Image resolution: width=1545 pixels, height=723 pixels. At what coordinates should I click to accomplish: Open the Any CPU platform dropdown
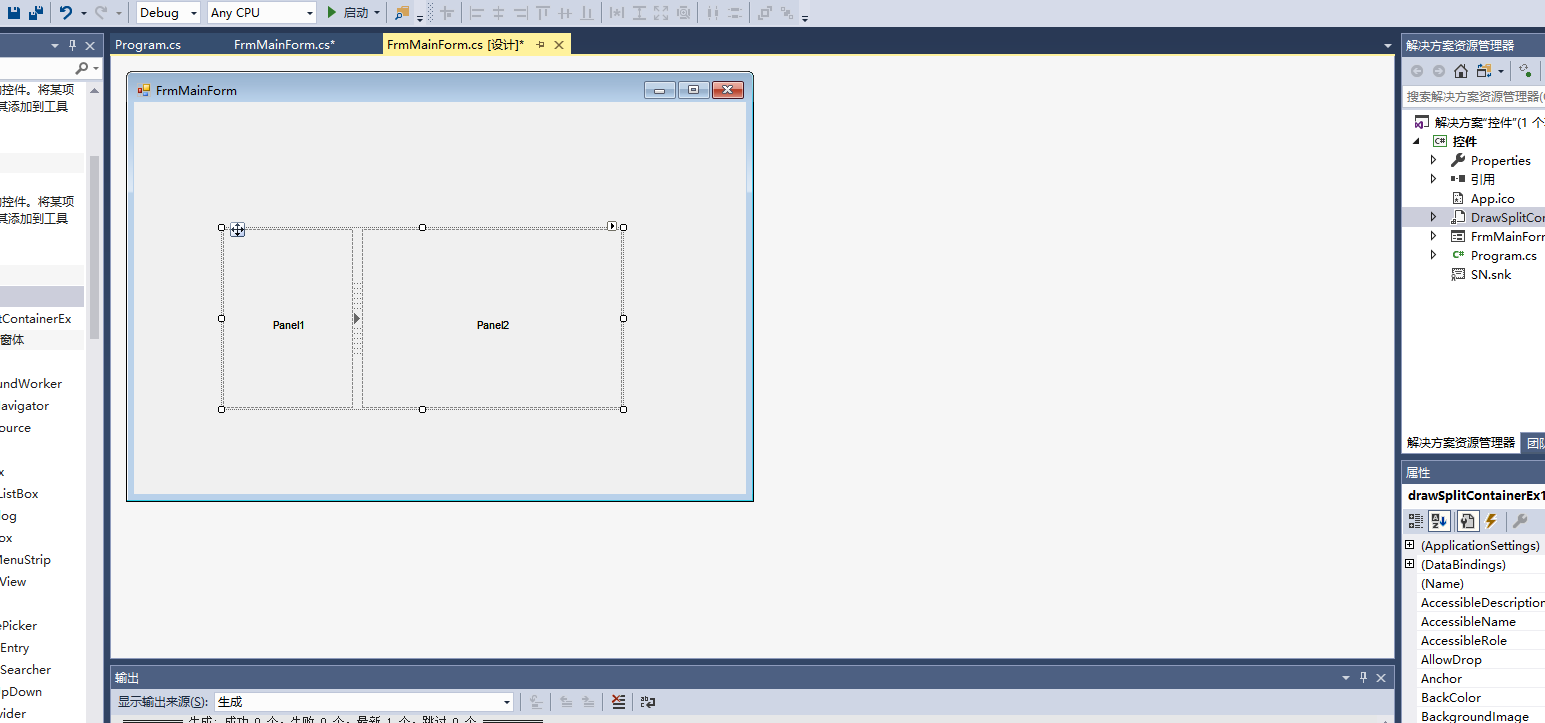click(262, 13)
